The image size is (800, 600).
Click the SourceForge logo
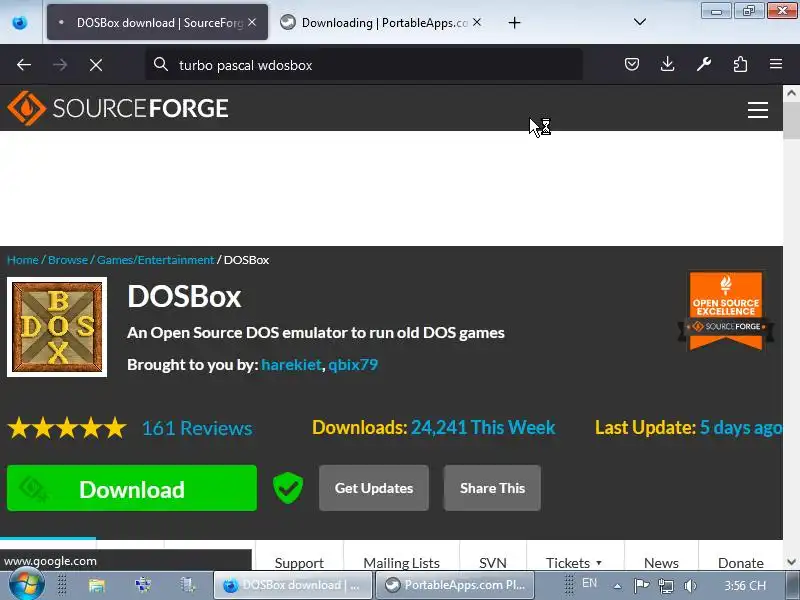118,108
